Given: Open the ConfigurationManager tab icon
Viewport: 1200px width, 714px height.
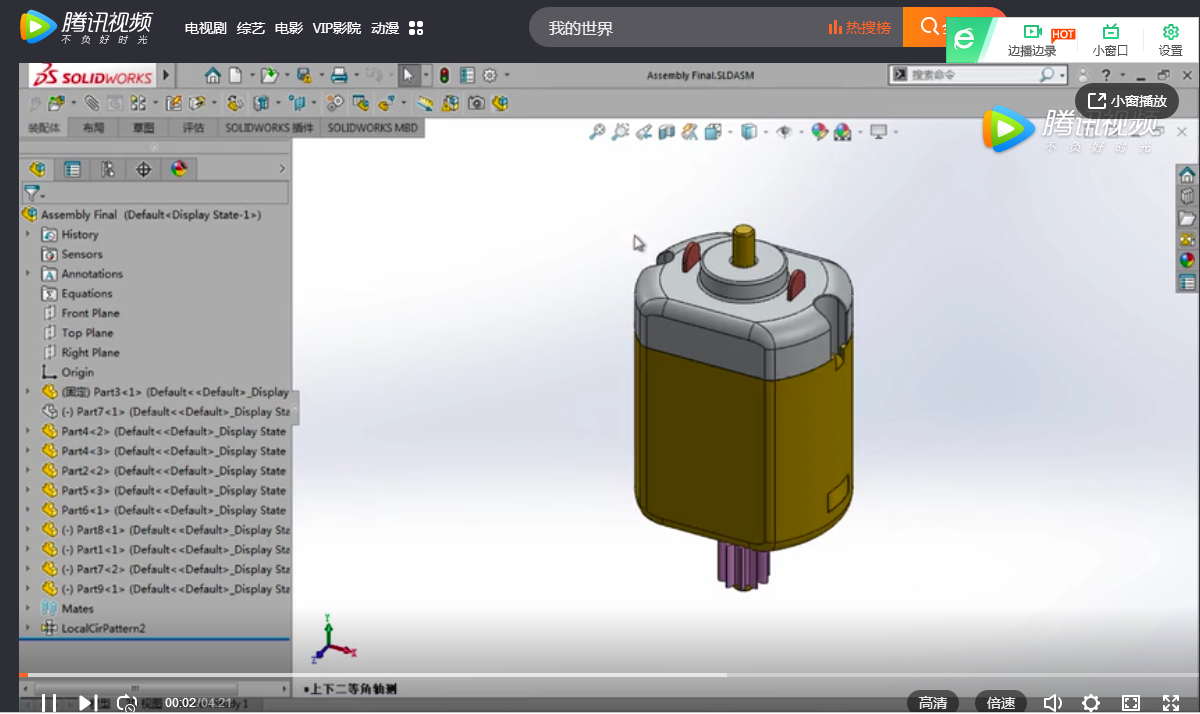Looking at the screenshot, I should pos(108,169).
